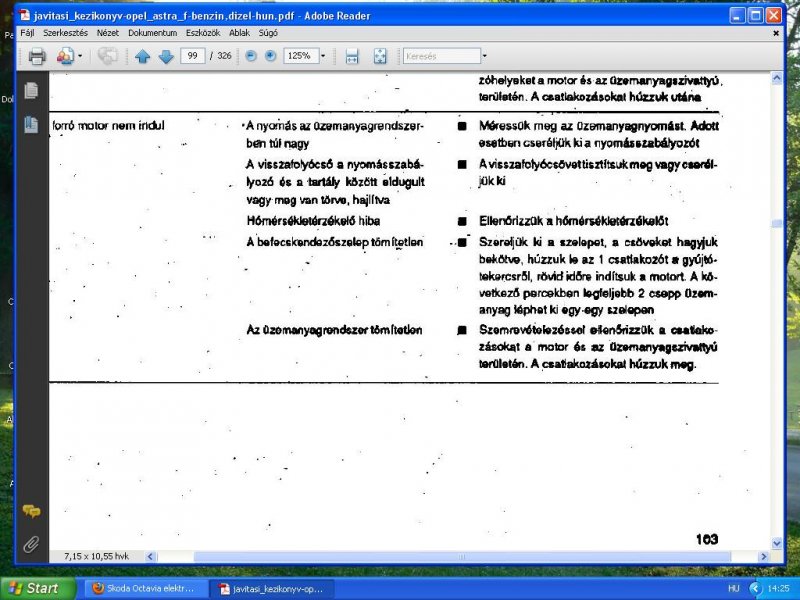
Task: Open the zoom percentage dropdown arrow
Action: (x=323, y=56)
